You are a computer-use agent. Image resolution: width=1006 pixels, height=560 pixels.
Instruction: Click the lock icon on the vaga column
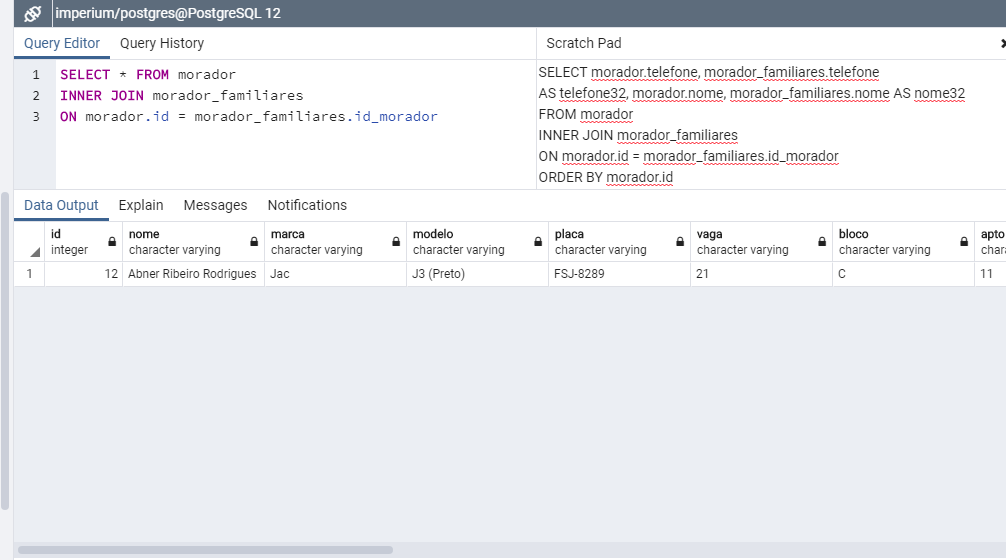coord(822,242)
